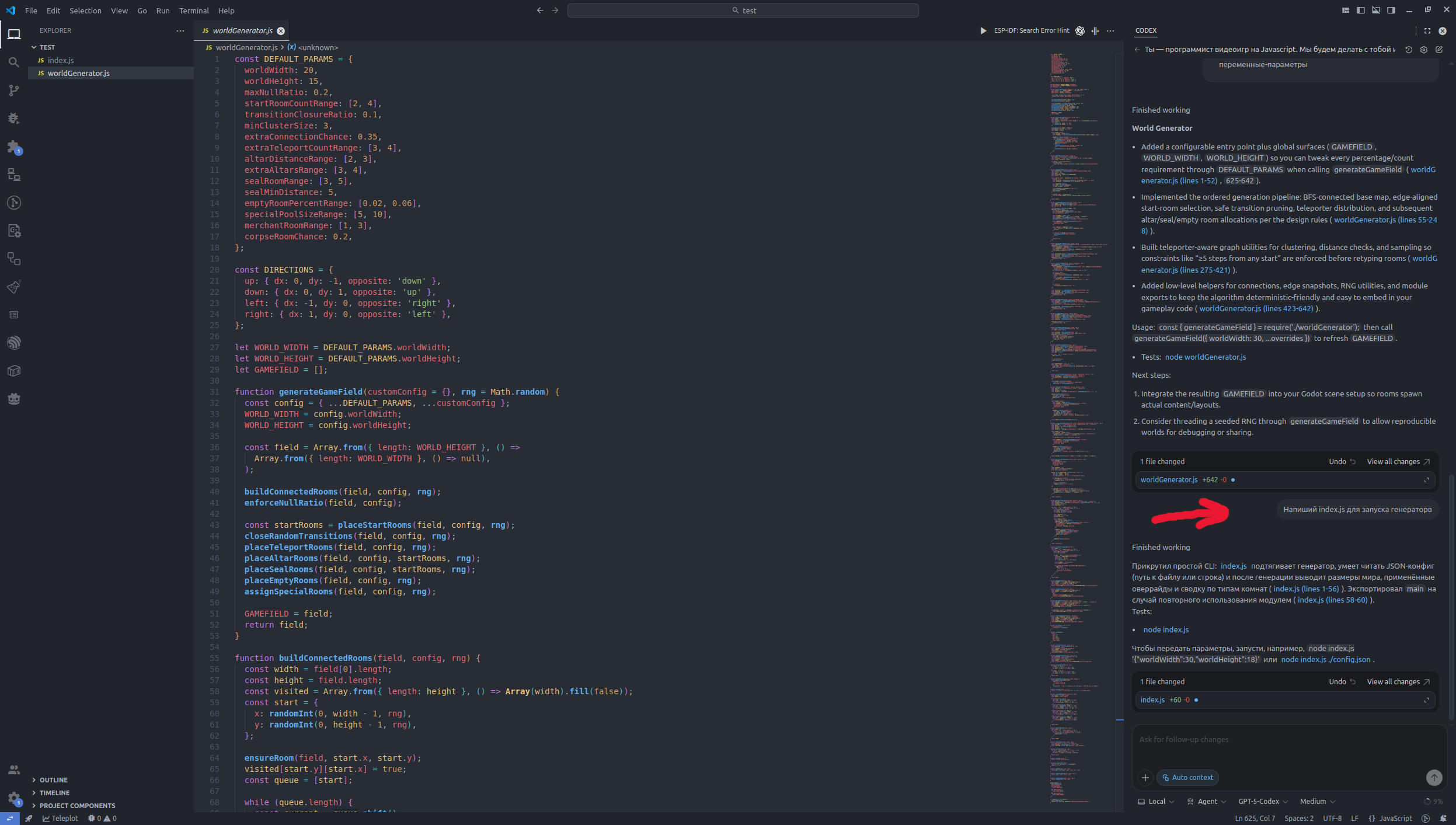
Task: Open the Terminal menu
Action: 193,11
